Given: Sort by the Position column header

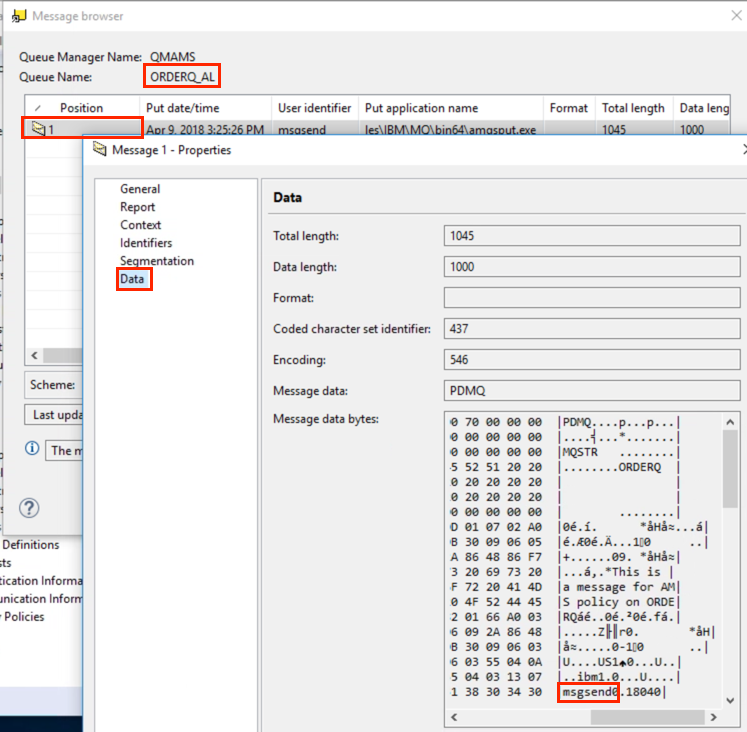Looking at the screenshot, I should (x=81, y=108).
